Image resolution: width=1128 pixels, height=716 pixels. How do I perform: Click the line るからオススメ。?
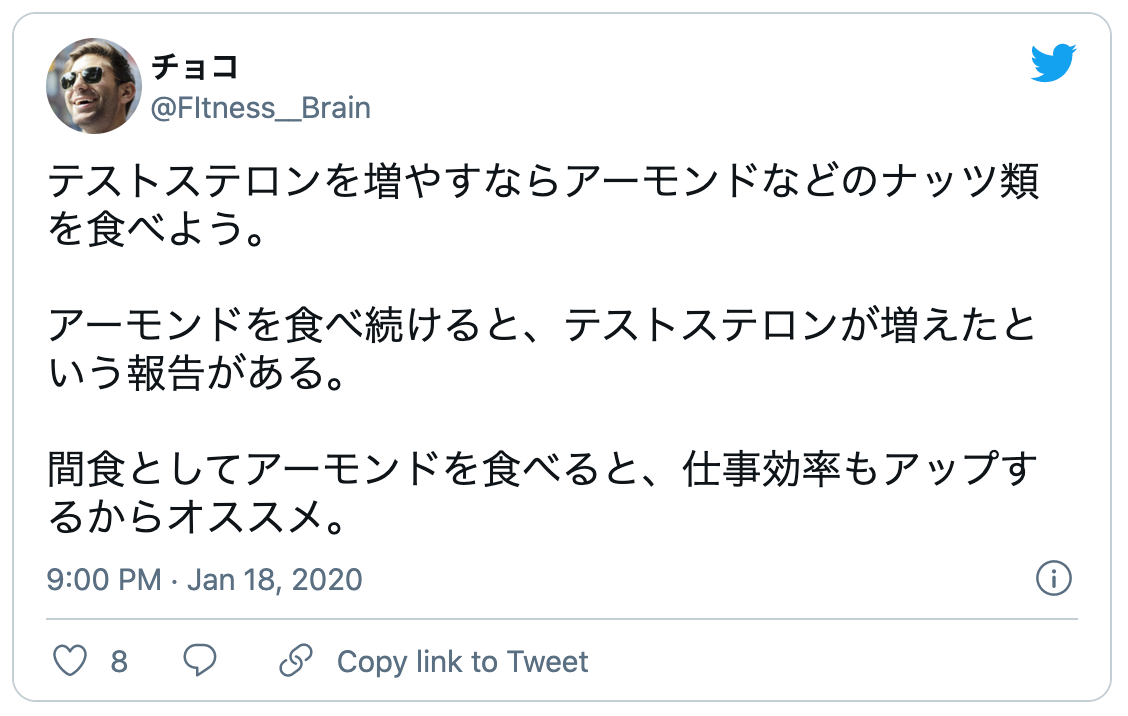pyautogui.click(x=196, y=518)
